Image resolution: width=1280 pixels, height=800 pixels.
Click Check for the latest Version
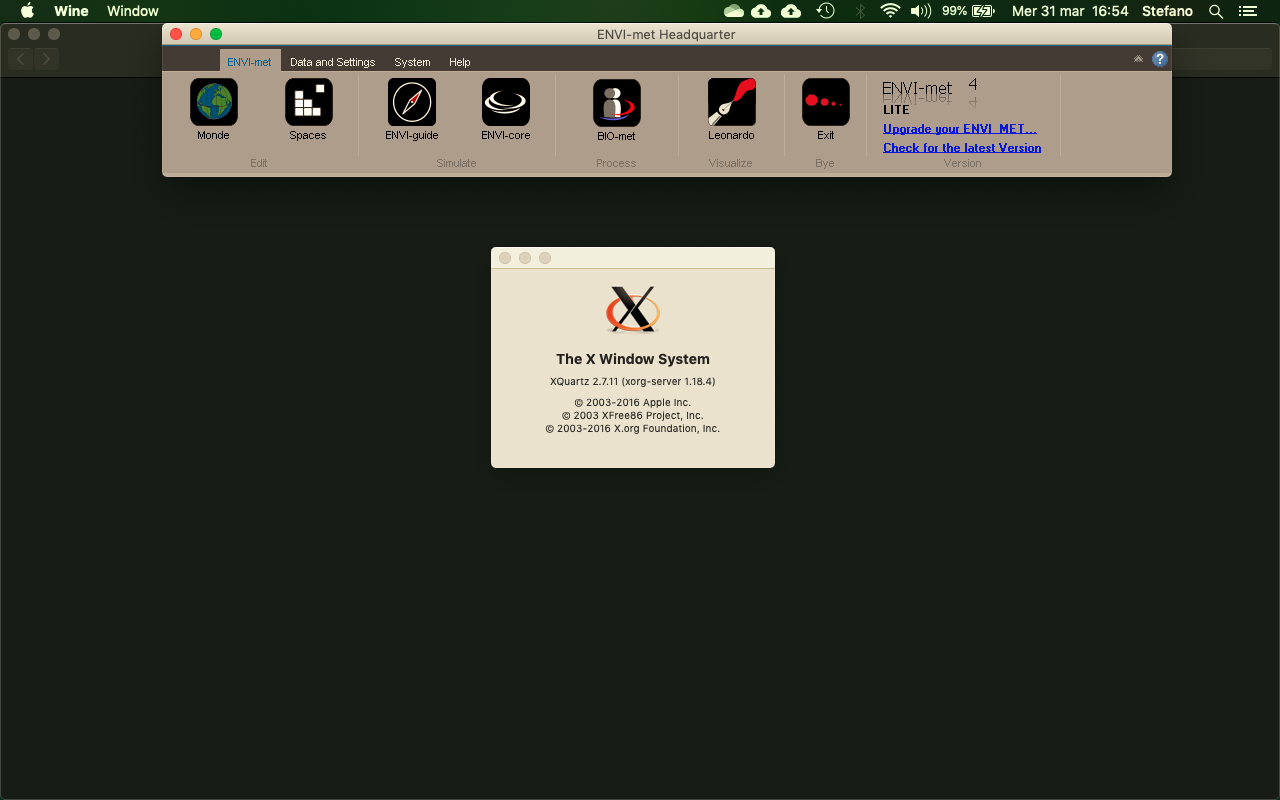(x=961, y=147)
